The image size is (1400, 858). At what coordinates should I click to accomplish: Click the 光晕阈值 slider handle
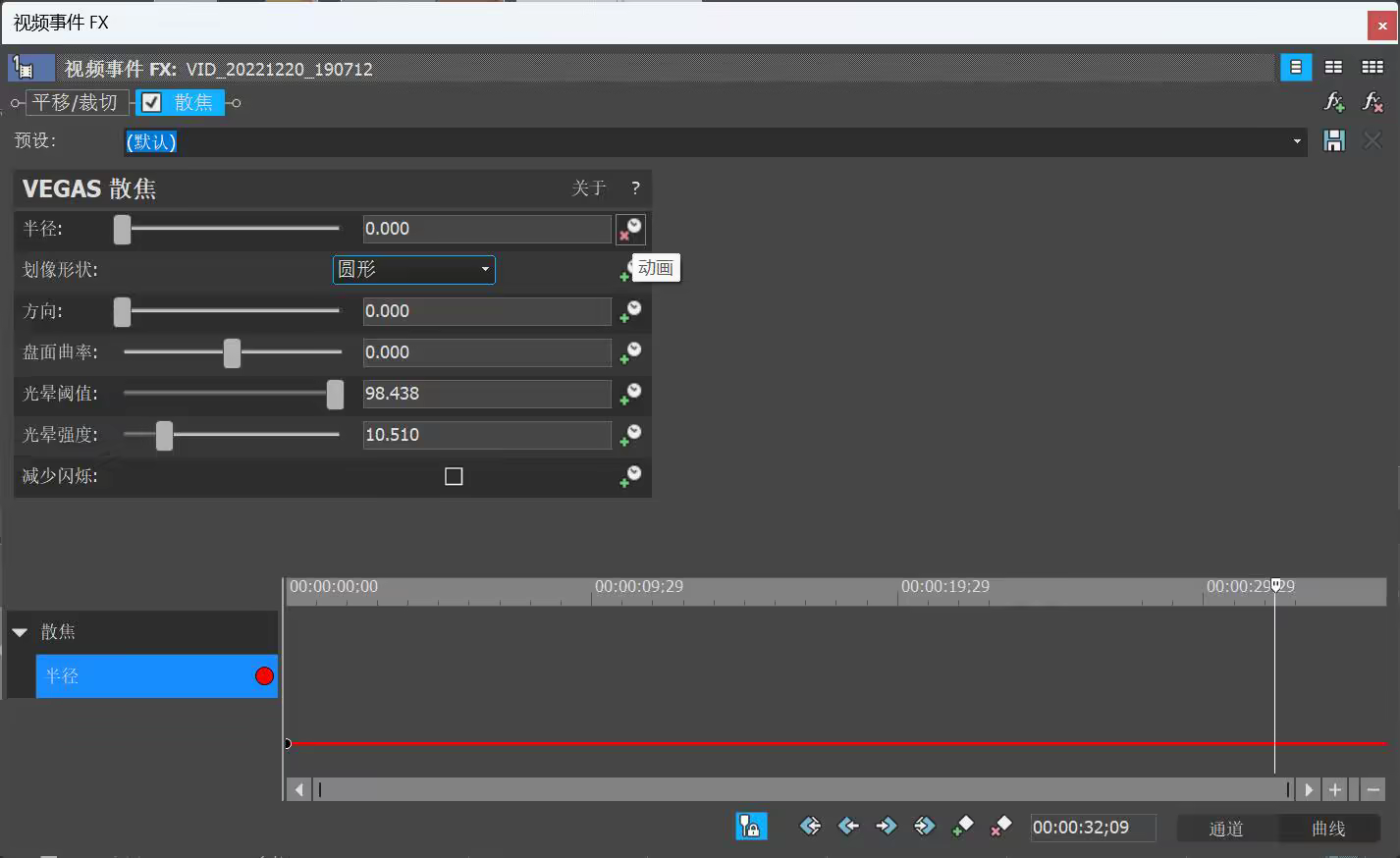pyautogui.click(x=335, y=394)
